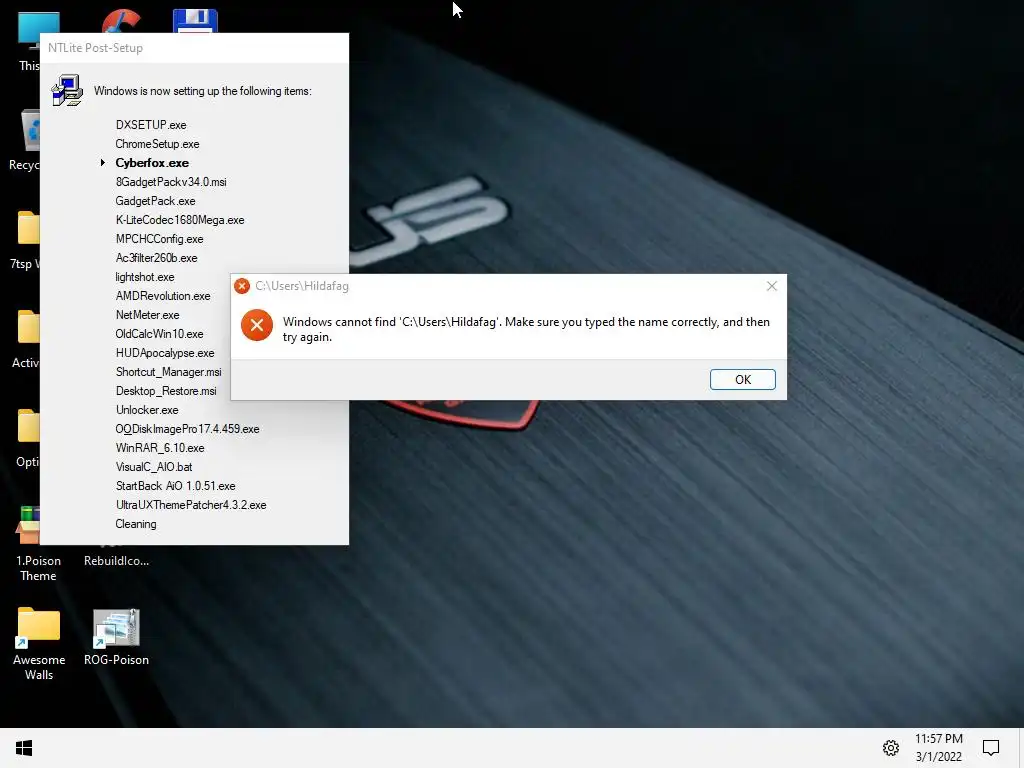Select OldCalcWin10.exe entry
Image resolution: width=1024 pixels, height=768 pixels.
click(x=159, y=334)
